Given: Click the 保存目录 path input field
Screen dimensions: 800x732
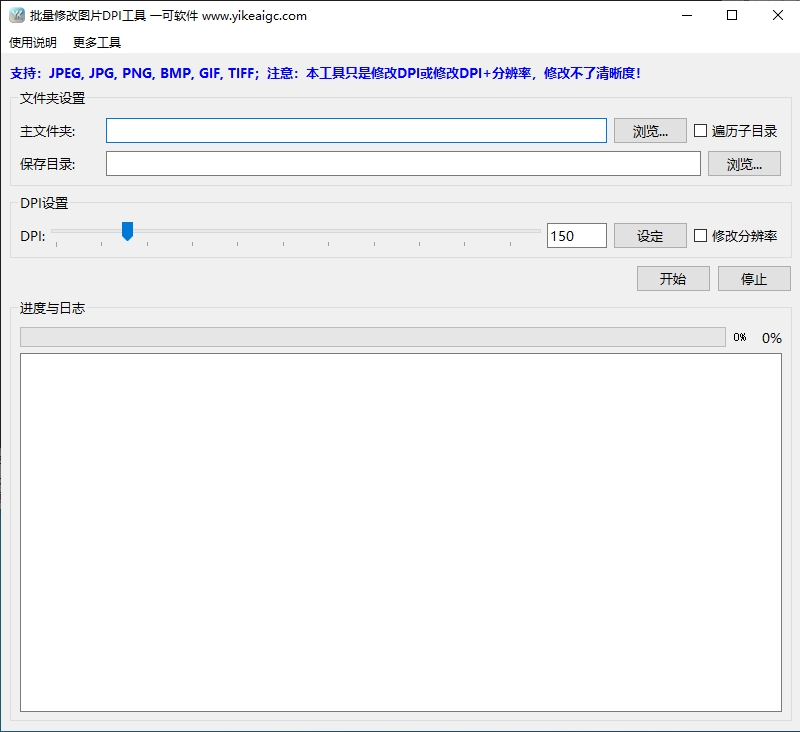Looking at the screenshot, I should [x=403, y=163].
